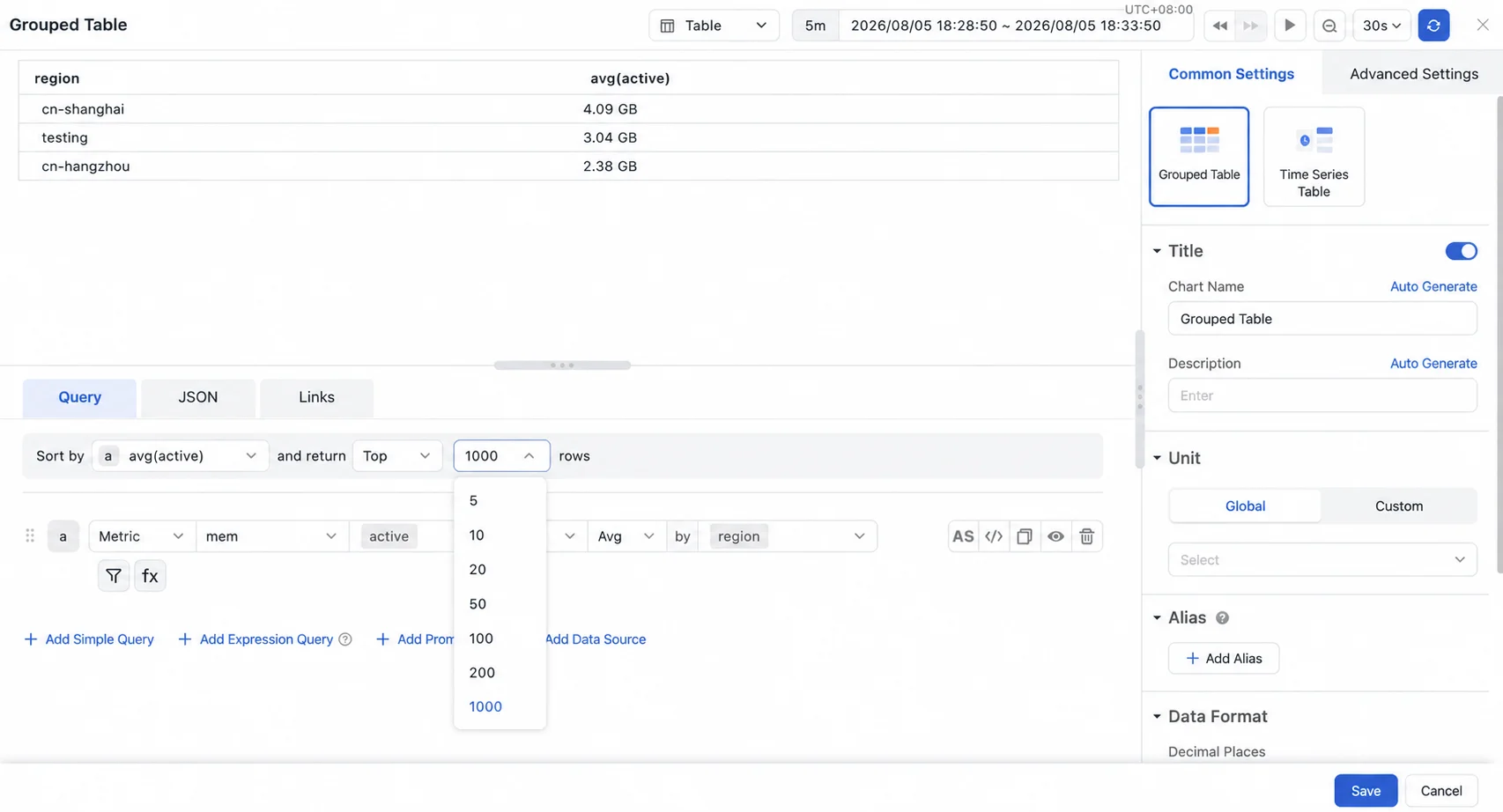The width and height of the screenshot is (1503, 812).
Task: Switch to the Links tab
Action: (316, 398)
